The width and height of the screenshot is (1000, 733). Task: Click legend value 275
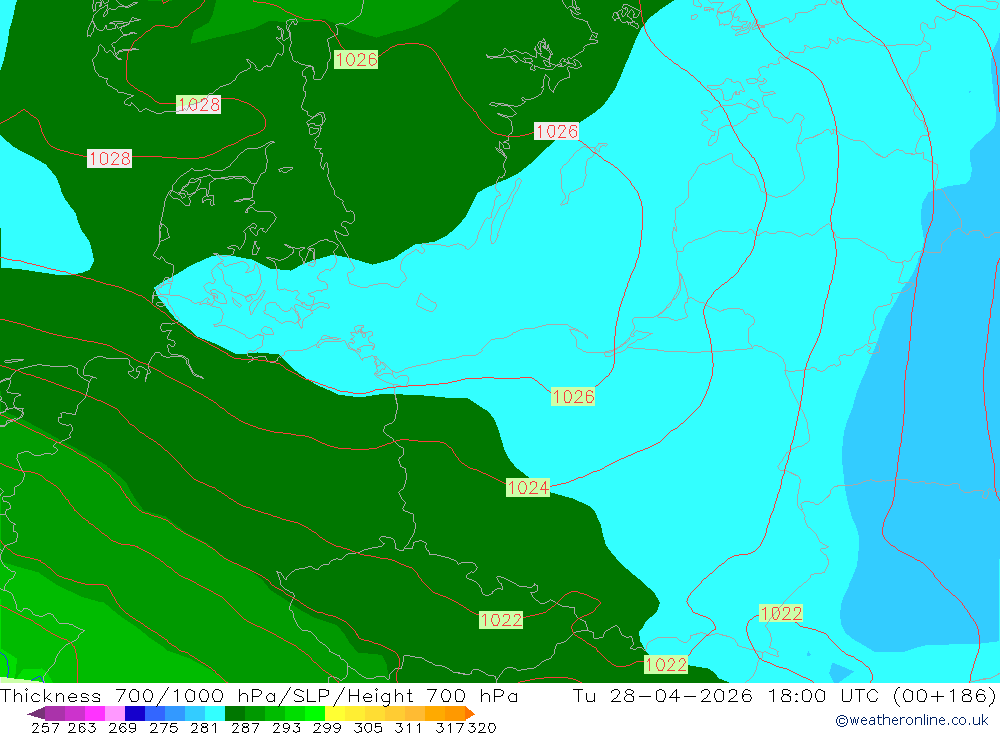point(163,727)
